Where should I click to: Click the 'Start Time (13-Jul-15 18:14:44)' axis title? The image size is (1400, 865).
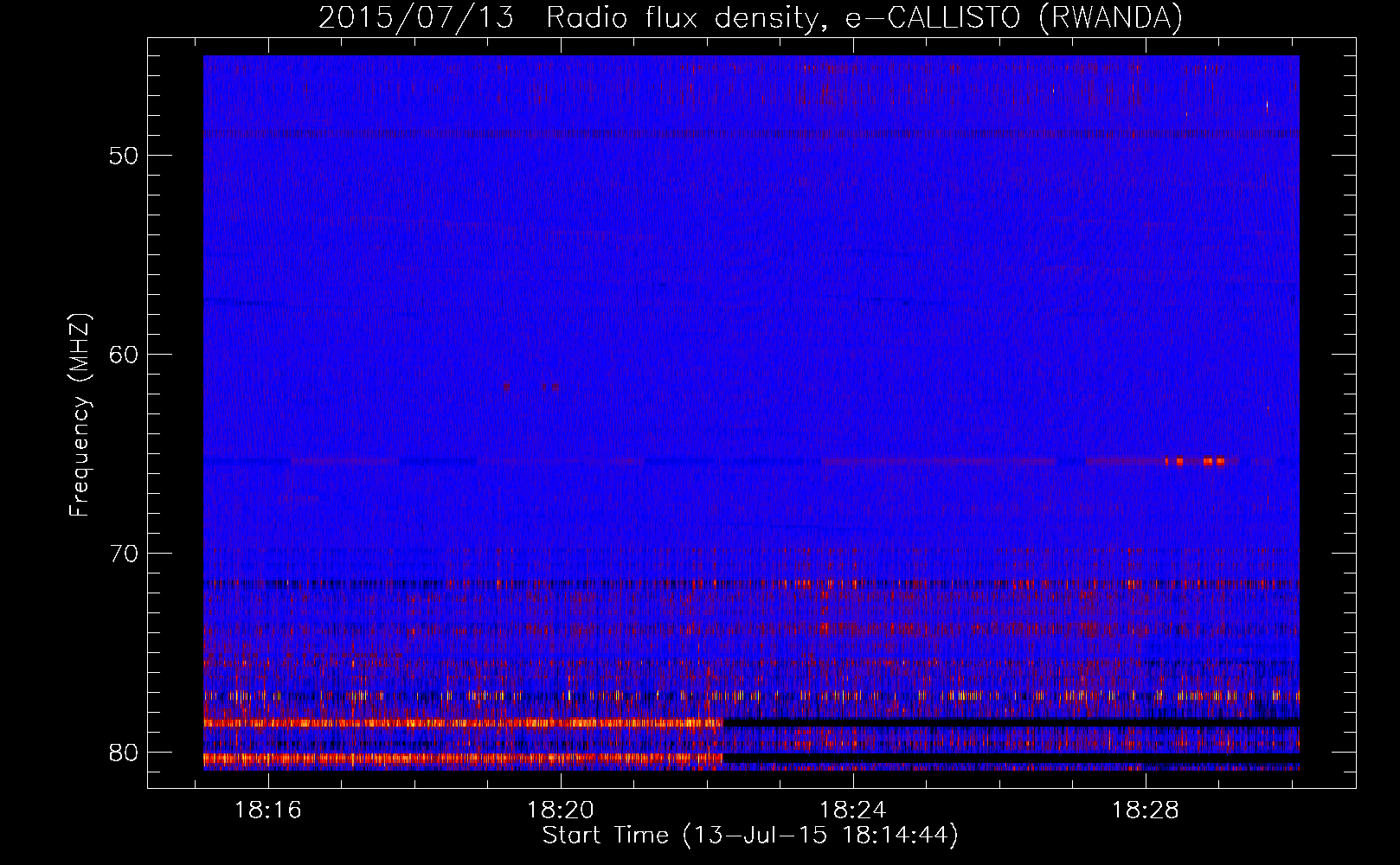tap(749, 836)
